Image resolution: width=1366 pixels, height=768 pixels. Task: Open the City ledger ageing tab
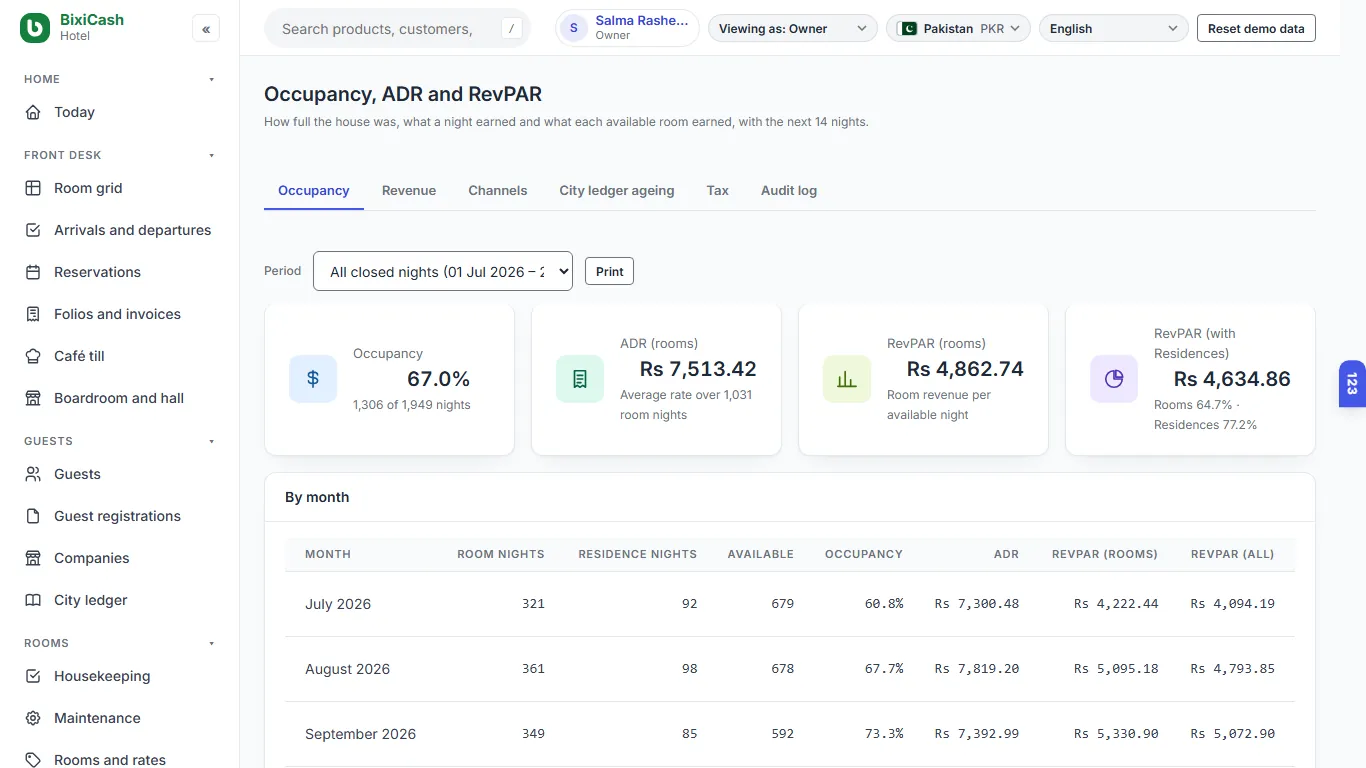click(617, 190)
